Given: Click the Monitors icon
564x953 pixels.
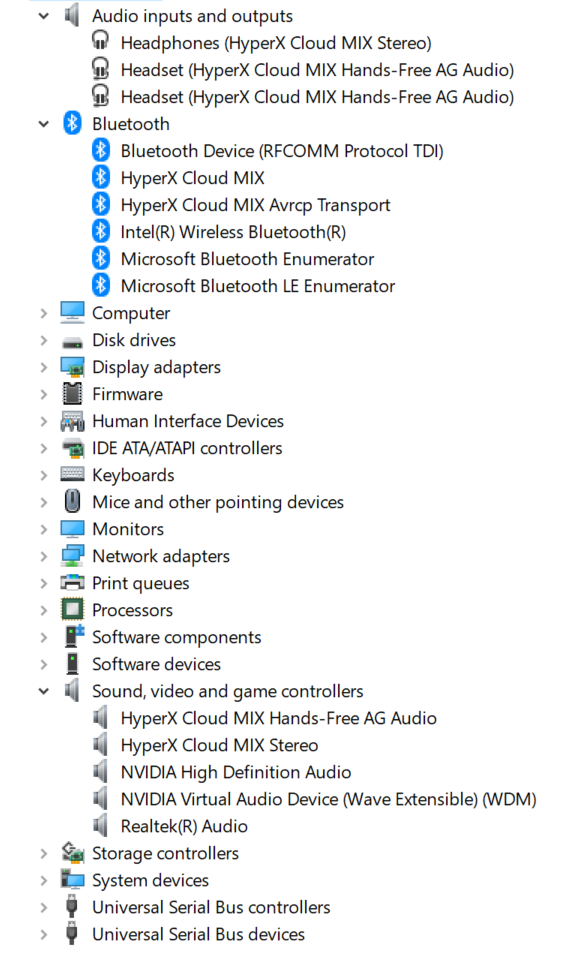Looking at the screenshot, I should 72,529.
